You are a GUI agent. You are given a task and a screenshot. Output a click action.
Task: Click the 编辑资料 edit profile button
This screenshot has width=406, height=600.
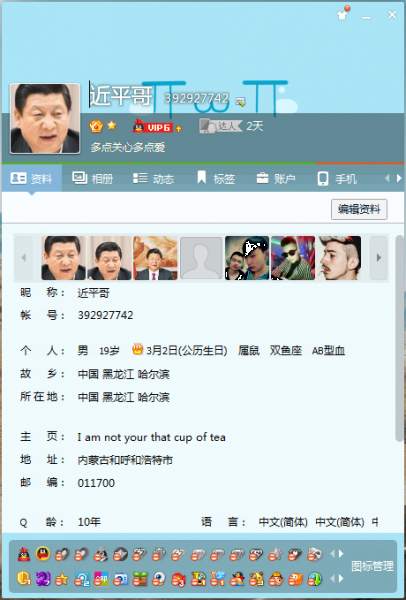click(359, 209)
